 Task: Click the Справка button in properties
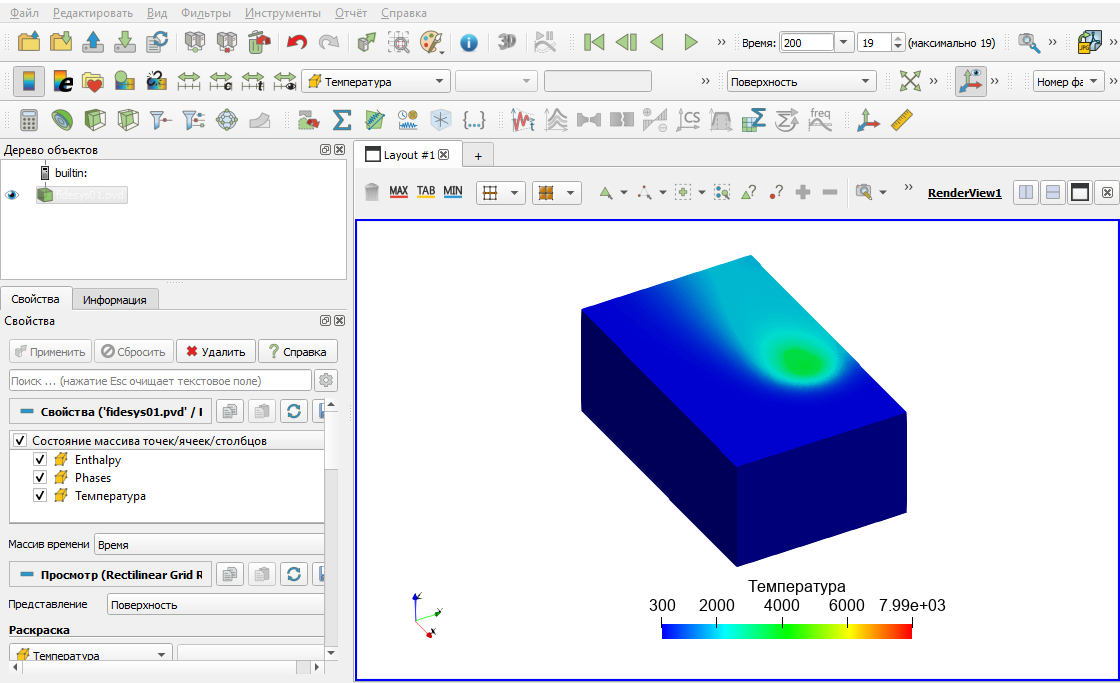coord(297,352)
